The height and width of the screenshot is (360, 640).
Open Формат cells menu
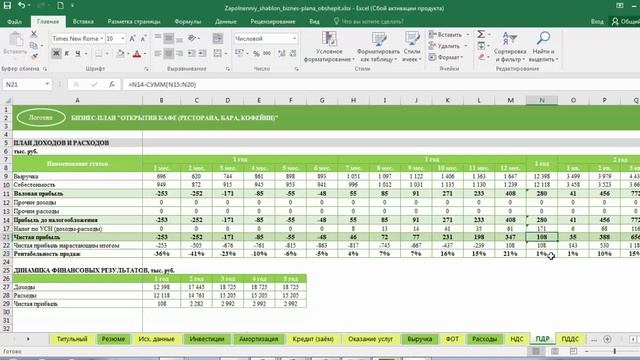tap(446, 58)
